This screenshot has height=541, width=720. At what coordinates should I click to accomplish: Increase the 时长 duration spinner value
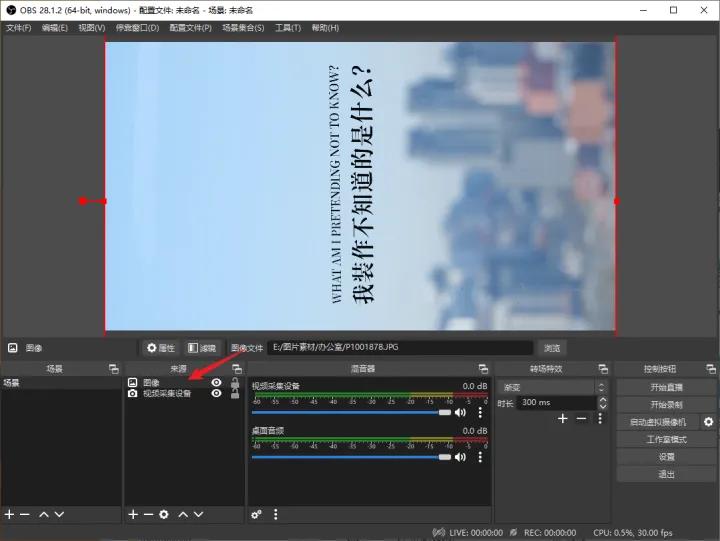pos(601,399)
